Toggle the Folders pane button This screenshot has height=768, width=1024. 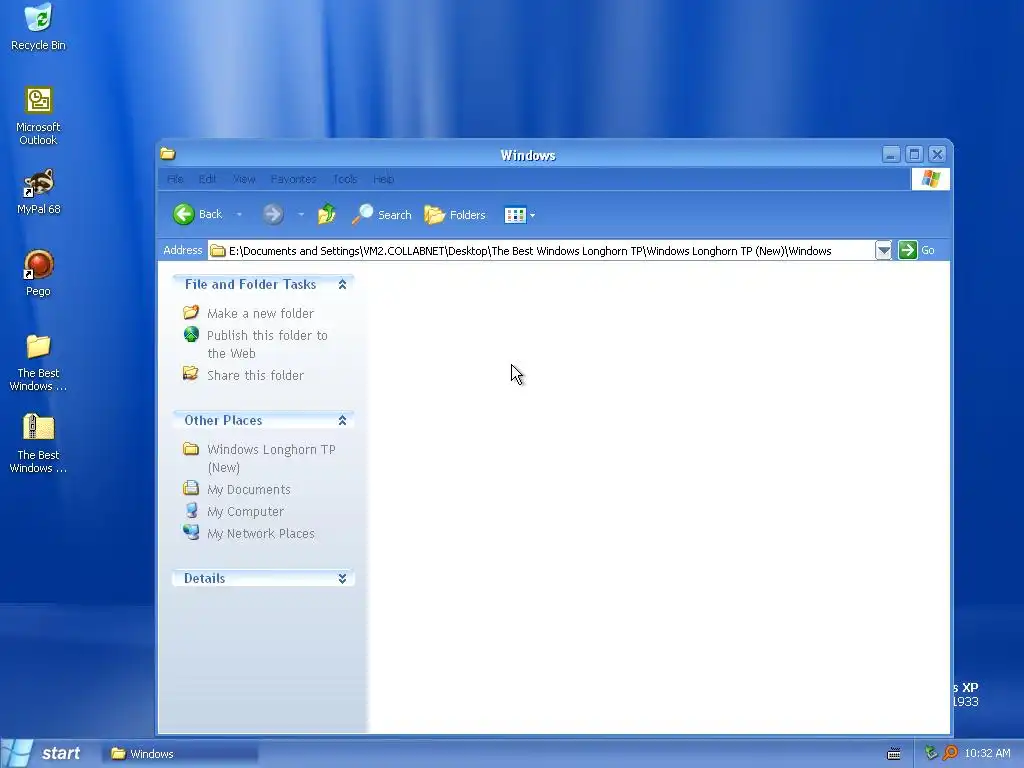click(x=455, y=214)
